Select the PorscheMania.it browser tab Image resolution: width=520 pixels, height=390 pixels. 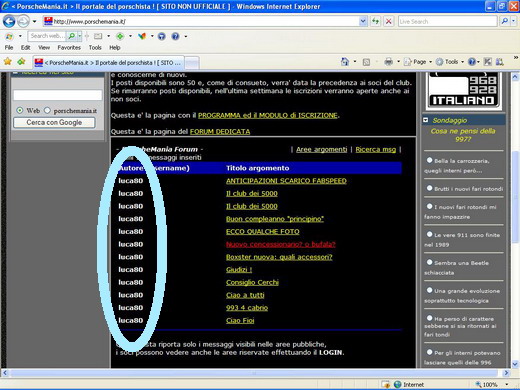pyautogui.click(x=108, y=63)
